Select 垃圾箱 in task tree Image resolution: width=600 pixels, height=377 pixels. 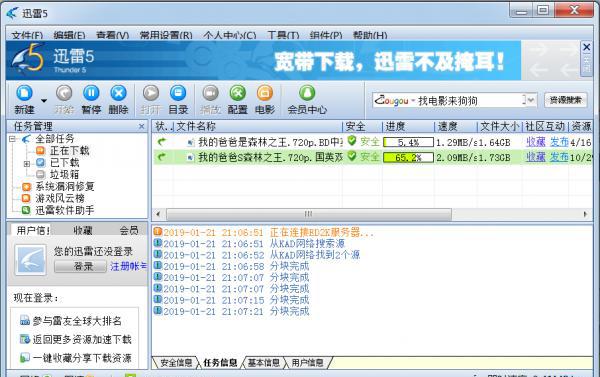click(x=64, y=175)
